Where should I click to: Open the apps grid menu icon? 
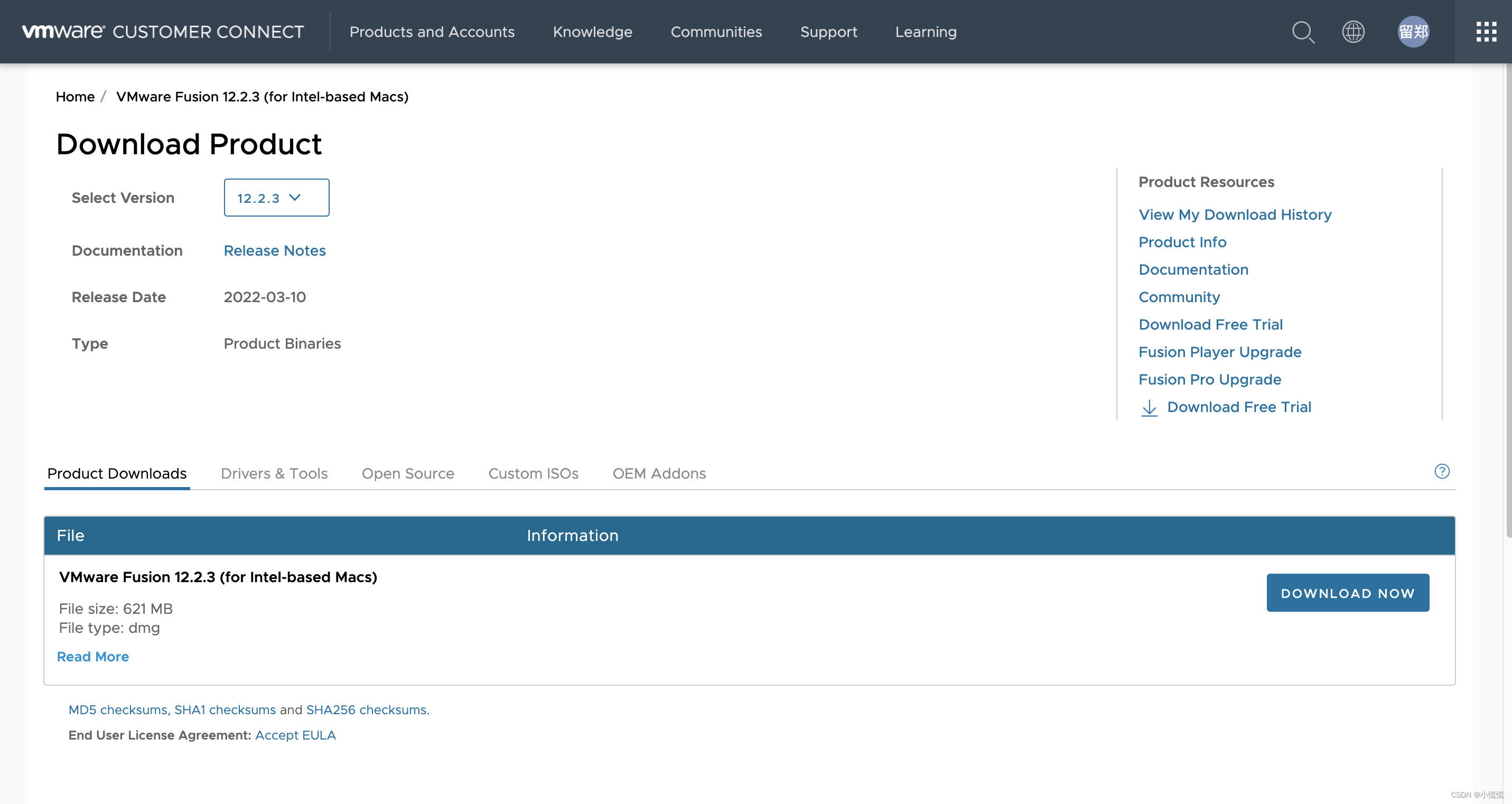[1486, 32]
